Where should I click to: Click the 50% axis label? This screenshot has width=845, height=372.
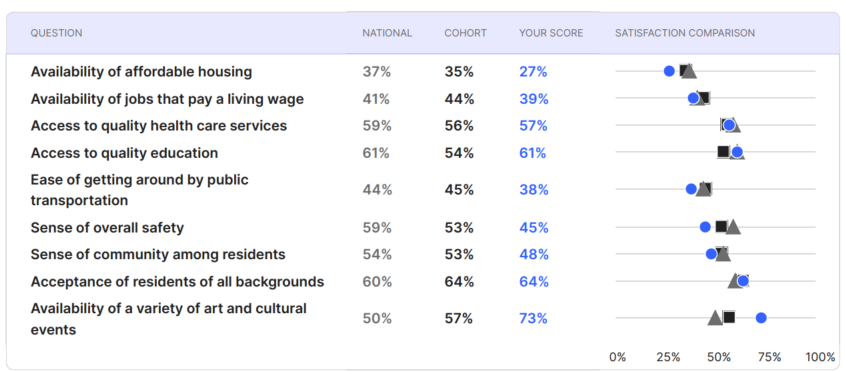click(x=719, y=357)
